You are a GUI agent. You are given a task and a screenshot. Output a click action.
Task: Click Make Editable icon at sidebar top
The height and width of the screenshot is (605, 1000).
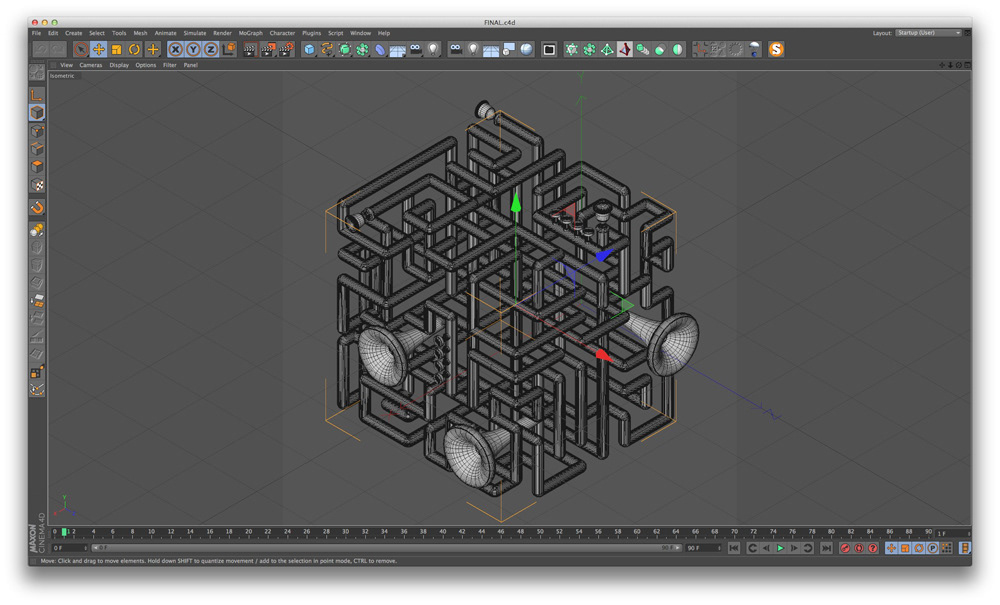tap(37, 73)
